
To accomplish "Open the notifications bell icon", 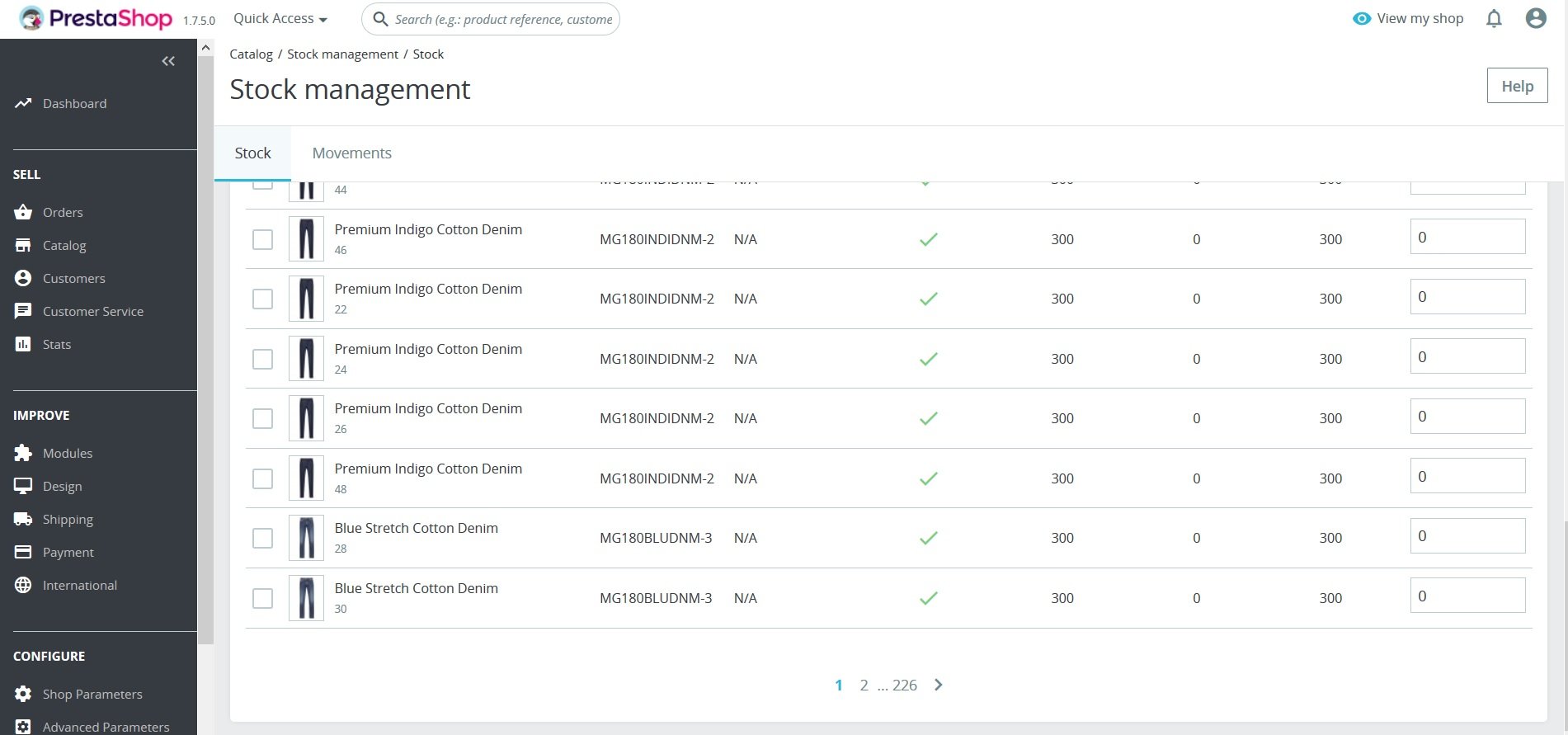I will coord(1494,19).
